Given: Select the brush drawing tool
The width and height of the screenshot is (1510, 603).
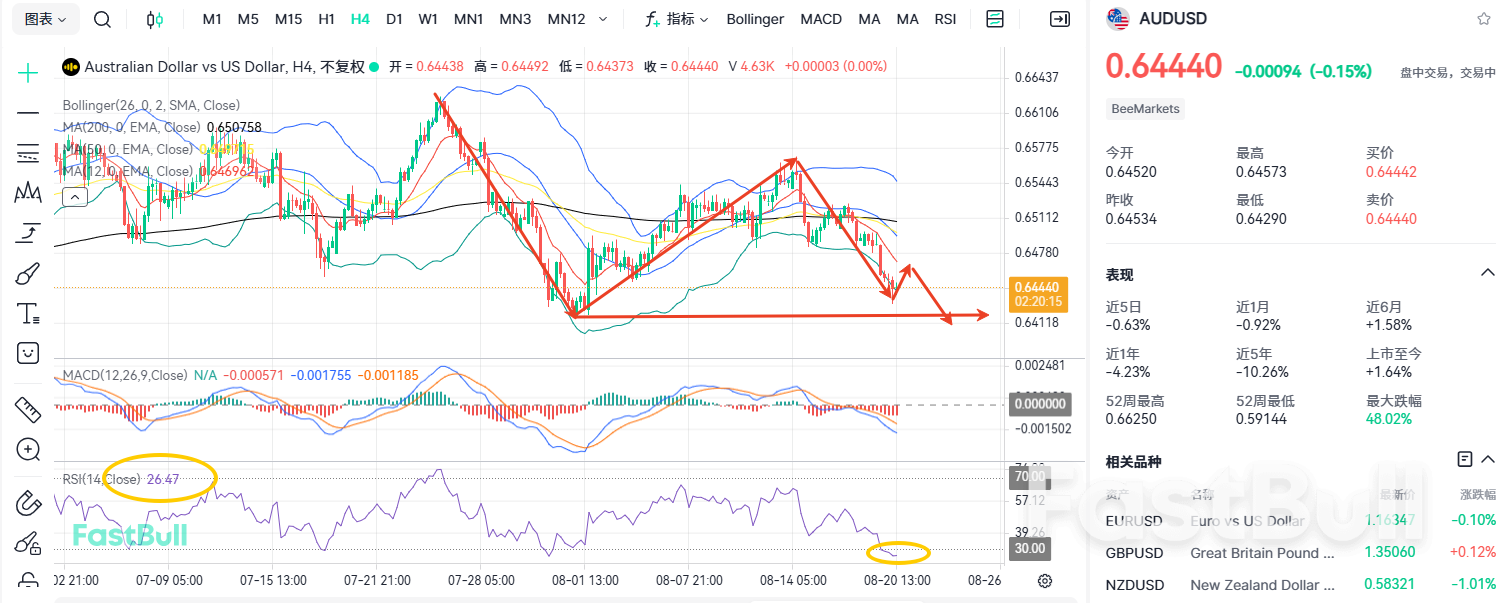Looking at the screenshot, I should click(27, 272).
